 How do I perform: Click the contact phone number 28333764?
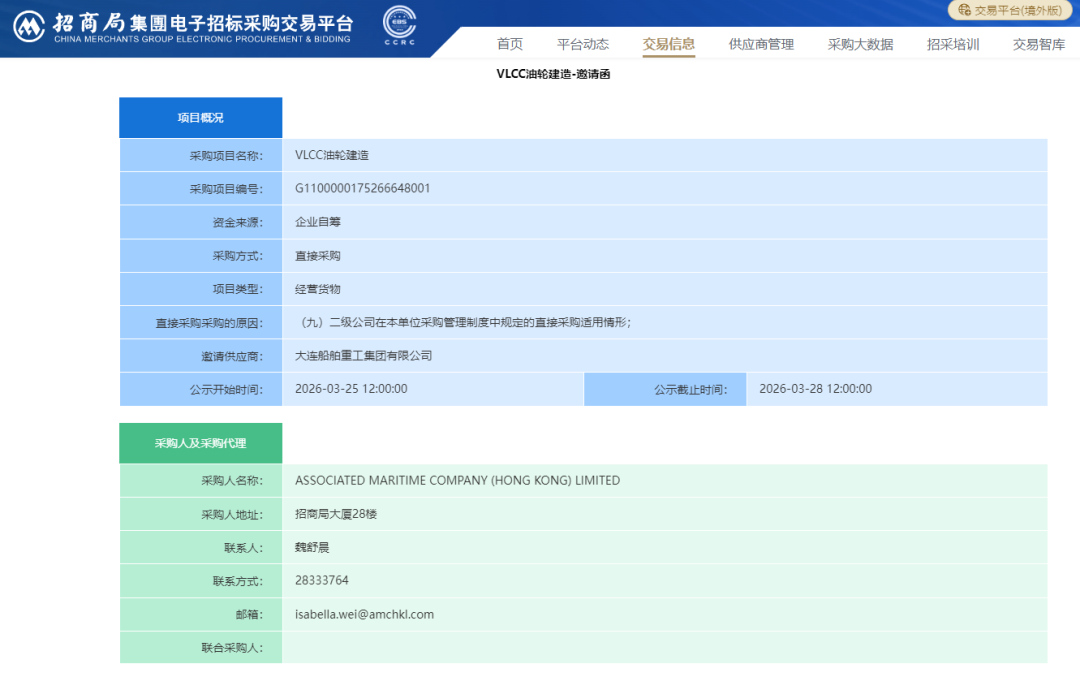click(322, 581)
